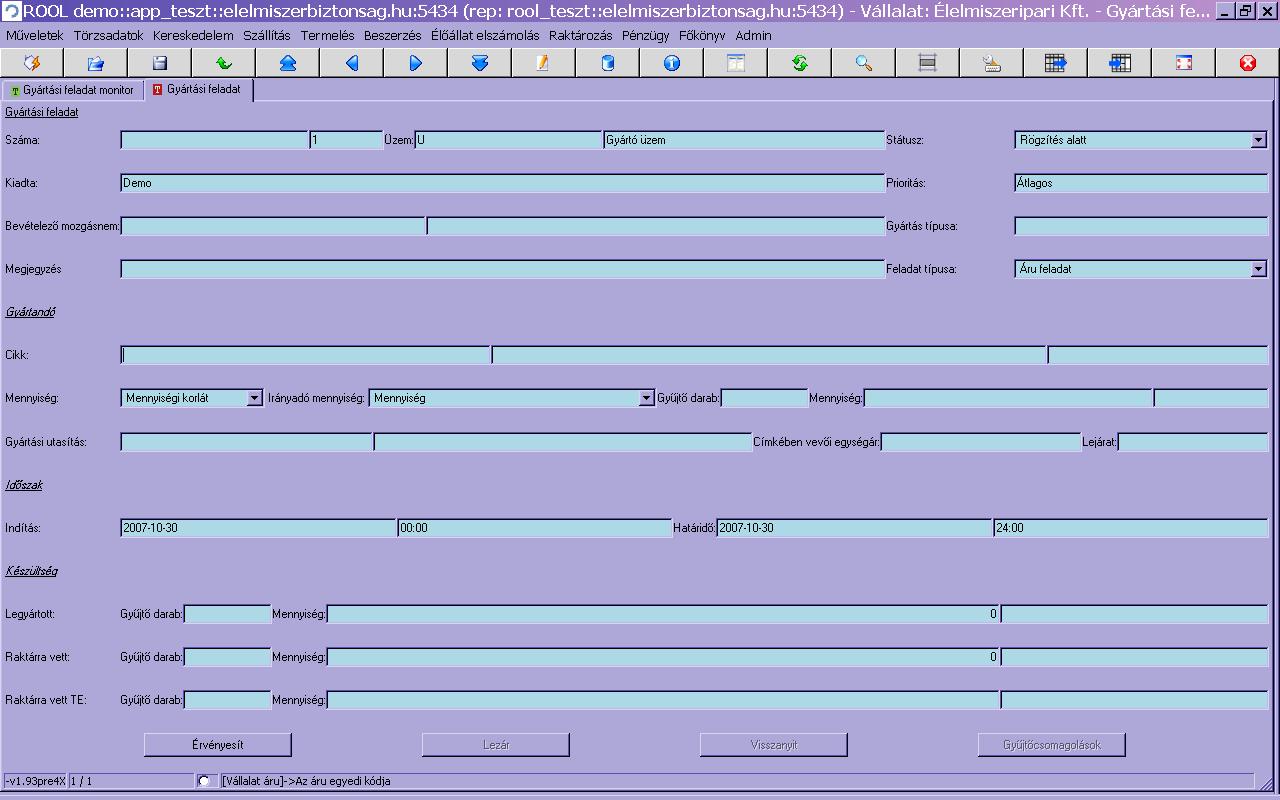Open the Feladat típusa dropdown
The height and width of the screenshot is (800, 1280).
[x=1259, y=269]
